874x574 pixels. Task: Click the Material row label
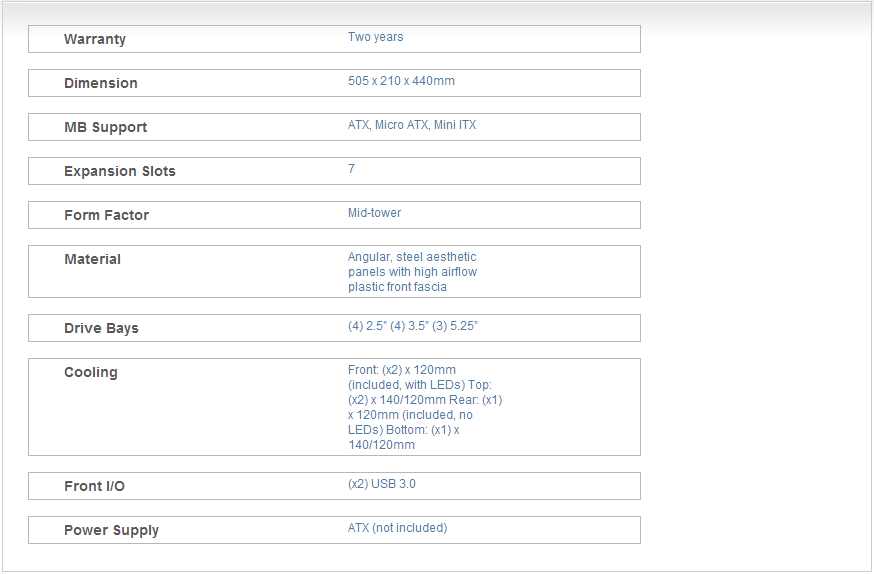click(x=92, y=259)
